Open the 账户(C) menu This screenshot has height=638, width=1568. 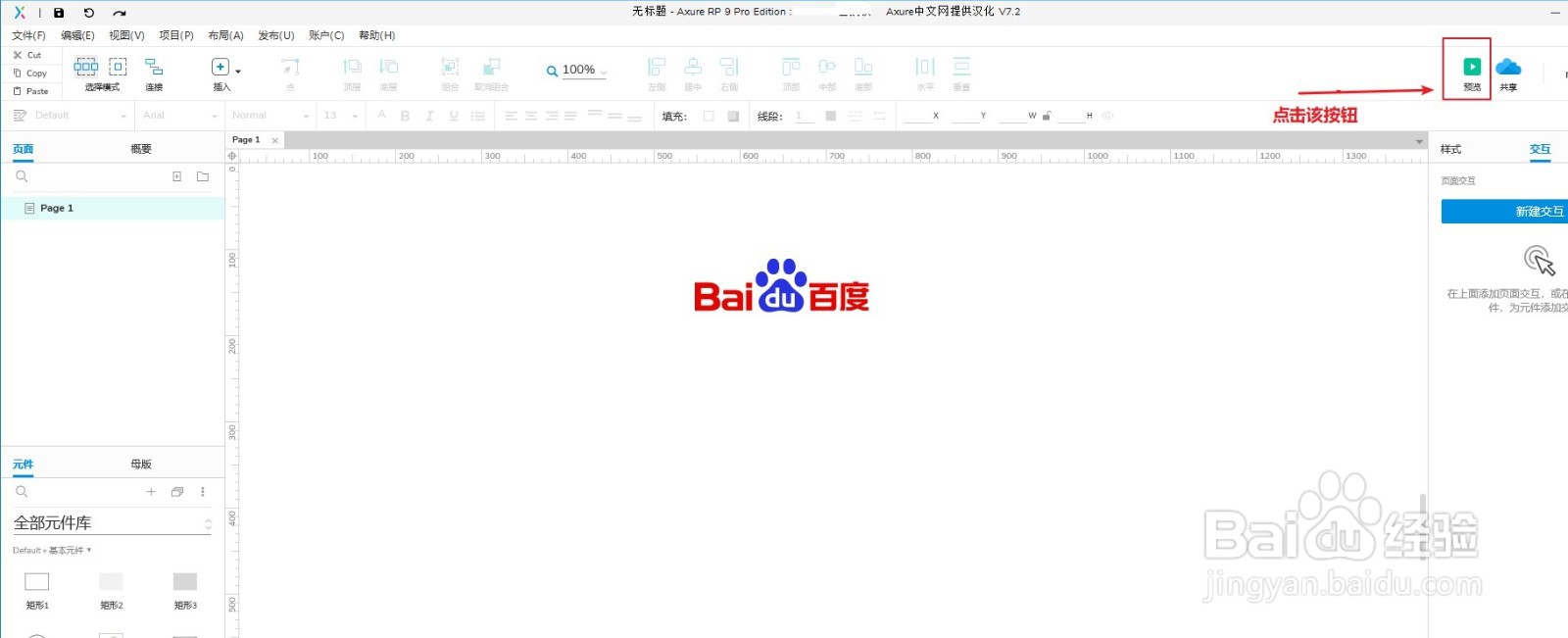coord(326,35)
